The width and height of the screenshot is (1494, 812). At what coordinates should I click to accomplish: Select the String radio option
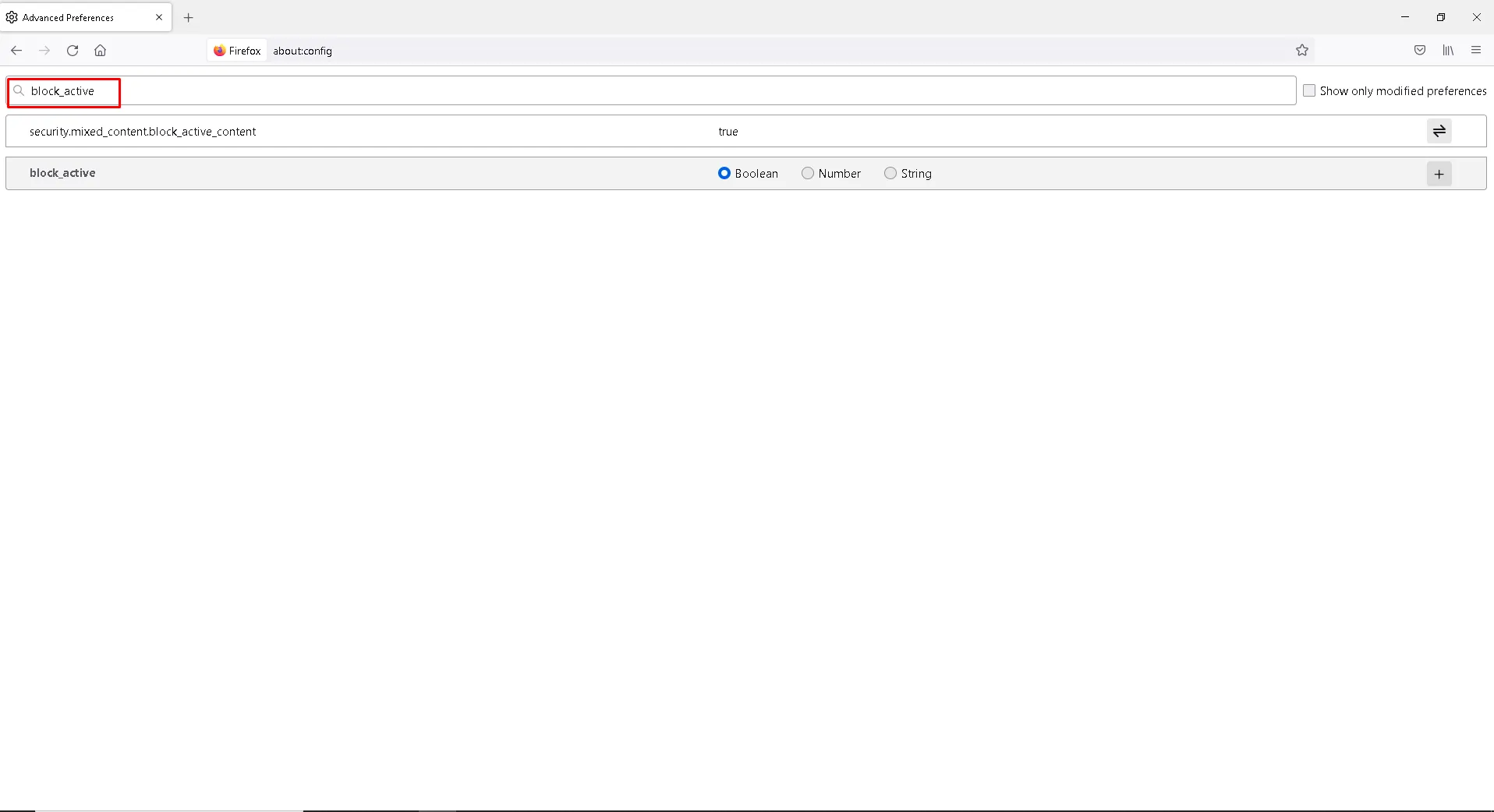890,173
